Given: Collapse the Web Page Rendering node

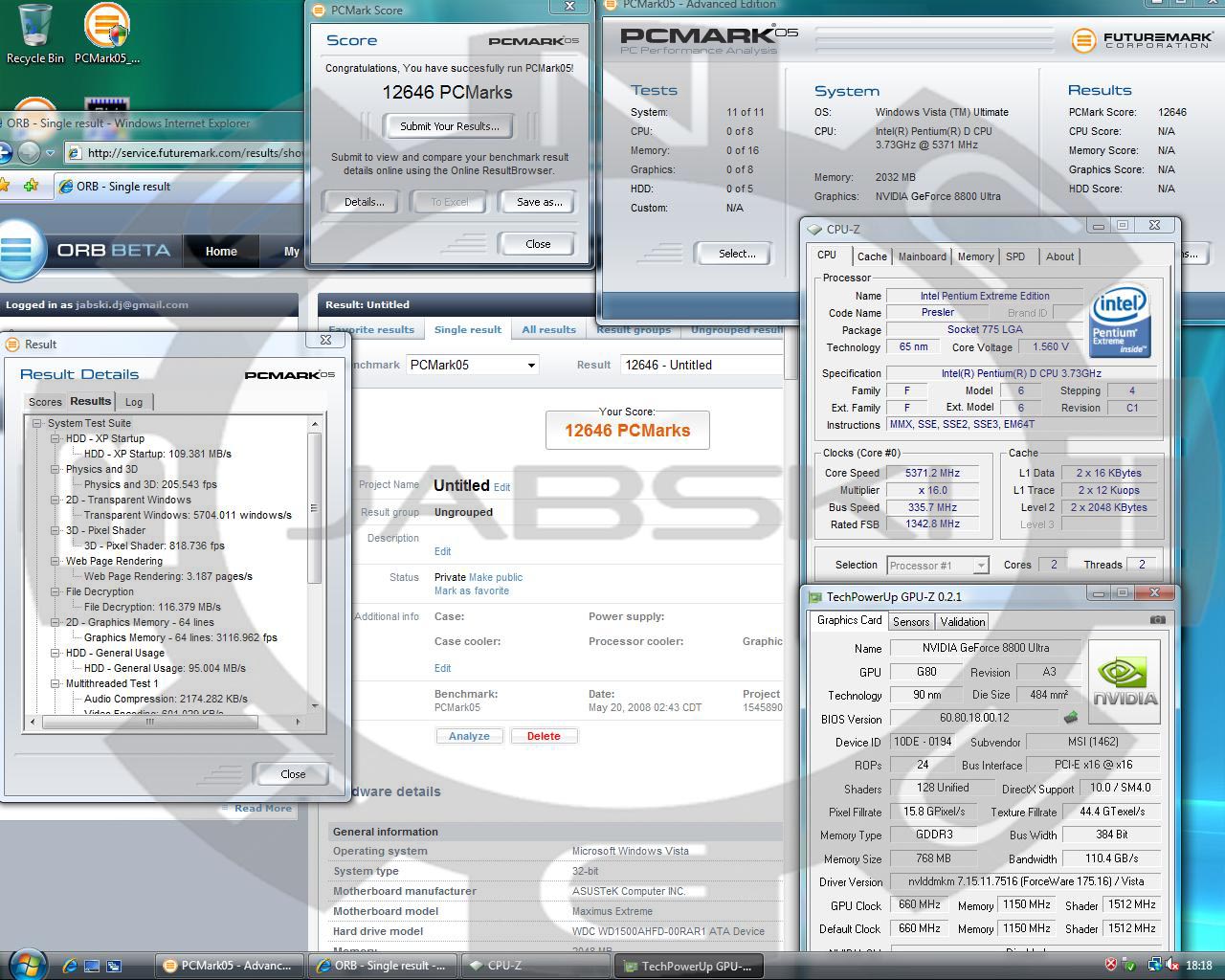Looking at the screenshot, I should coord(56,561).
